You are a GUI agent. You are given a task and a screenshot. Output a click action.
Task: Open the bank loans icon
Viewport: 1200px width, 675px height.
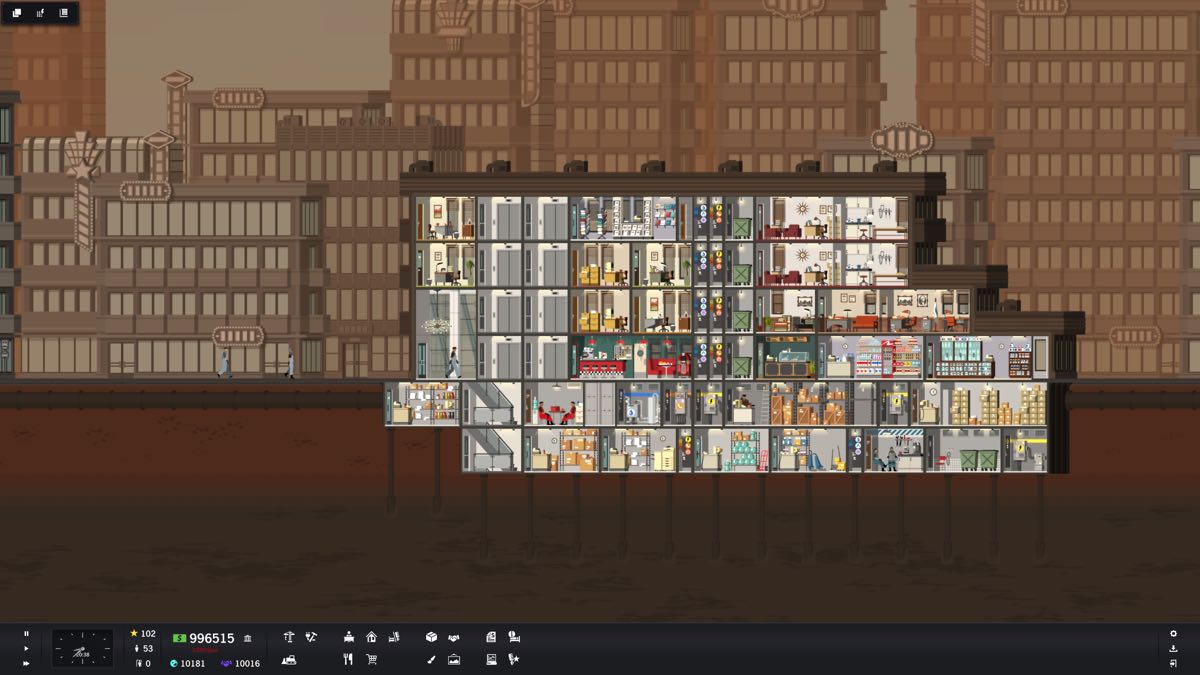click(248, 638)
